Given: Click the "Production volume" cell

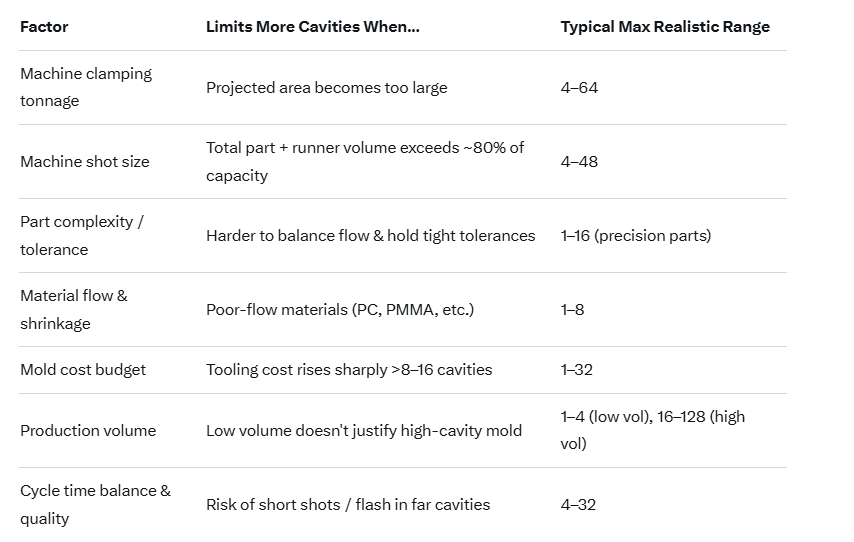Looking at the screenshot, I should pyautogui.click(x=88, y=431).
